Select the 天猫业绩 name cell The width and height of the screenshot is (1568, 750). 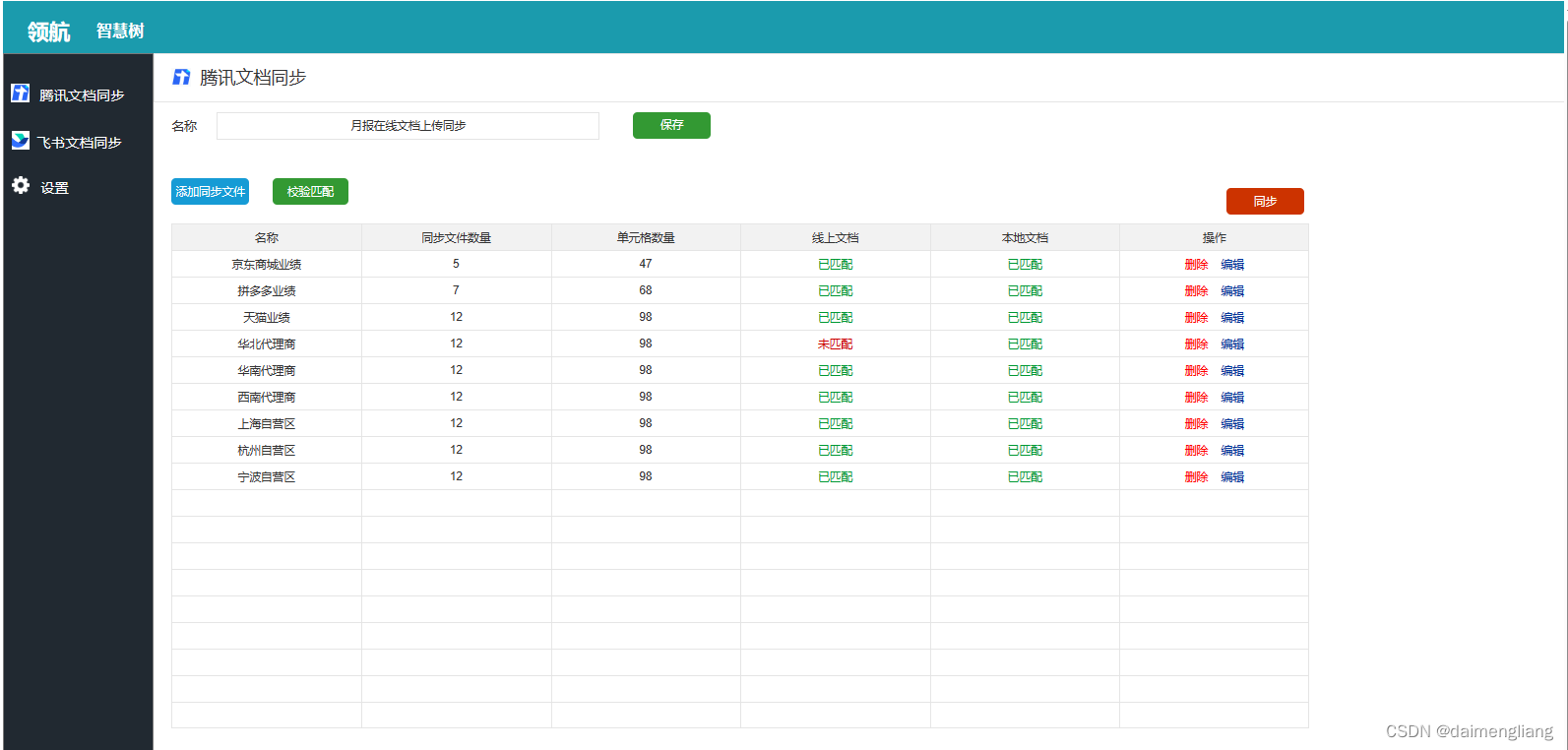coord(267,318)
